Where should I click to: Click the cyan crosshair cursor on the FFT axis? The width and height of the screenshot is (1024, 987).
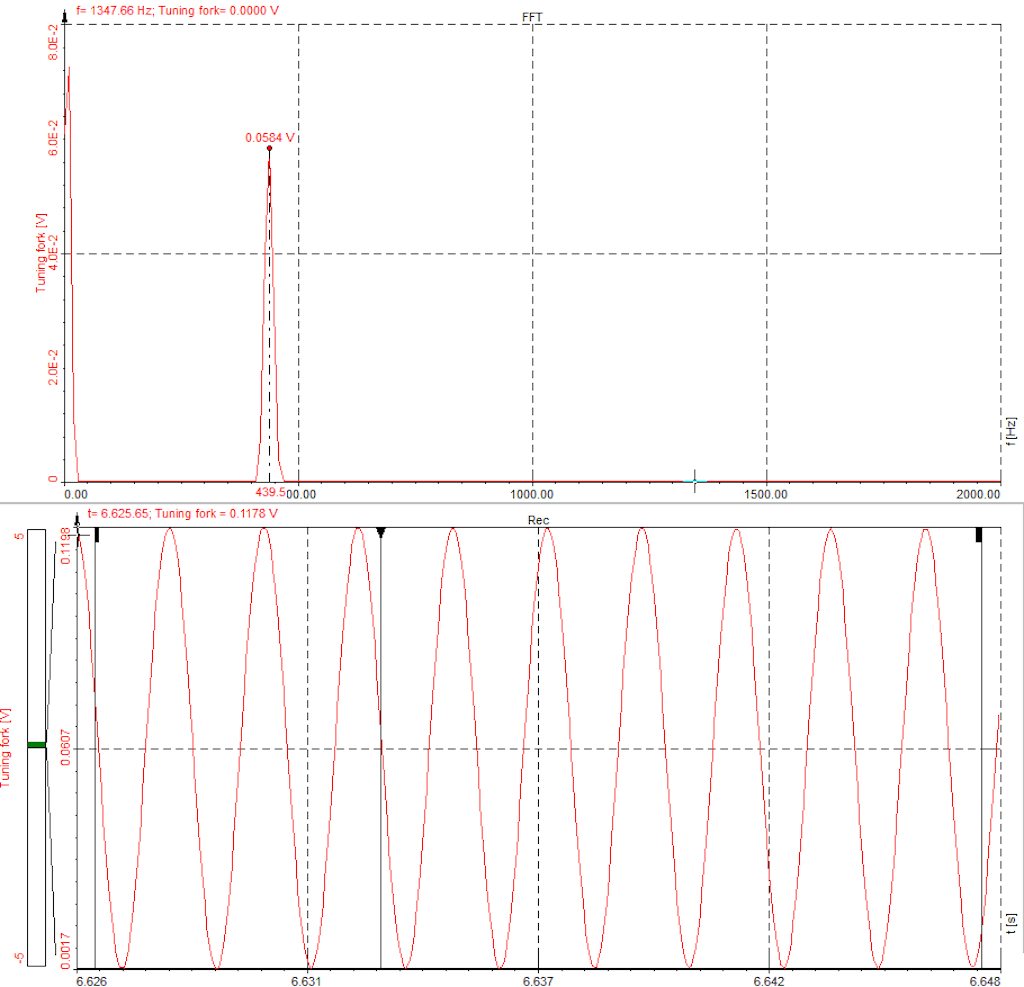[695, 481]
